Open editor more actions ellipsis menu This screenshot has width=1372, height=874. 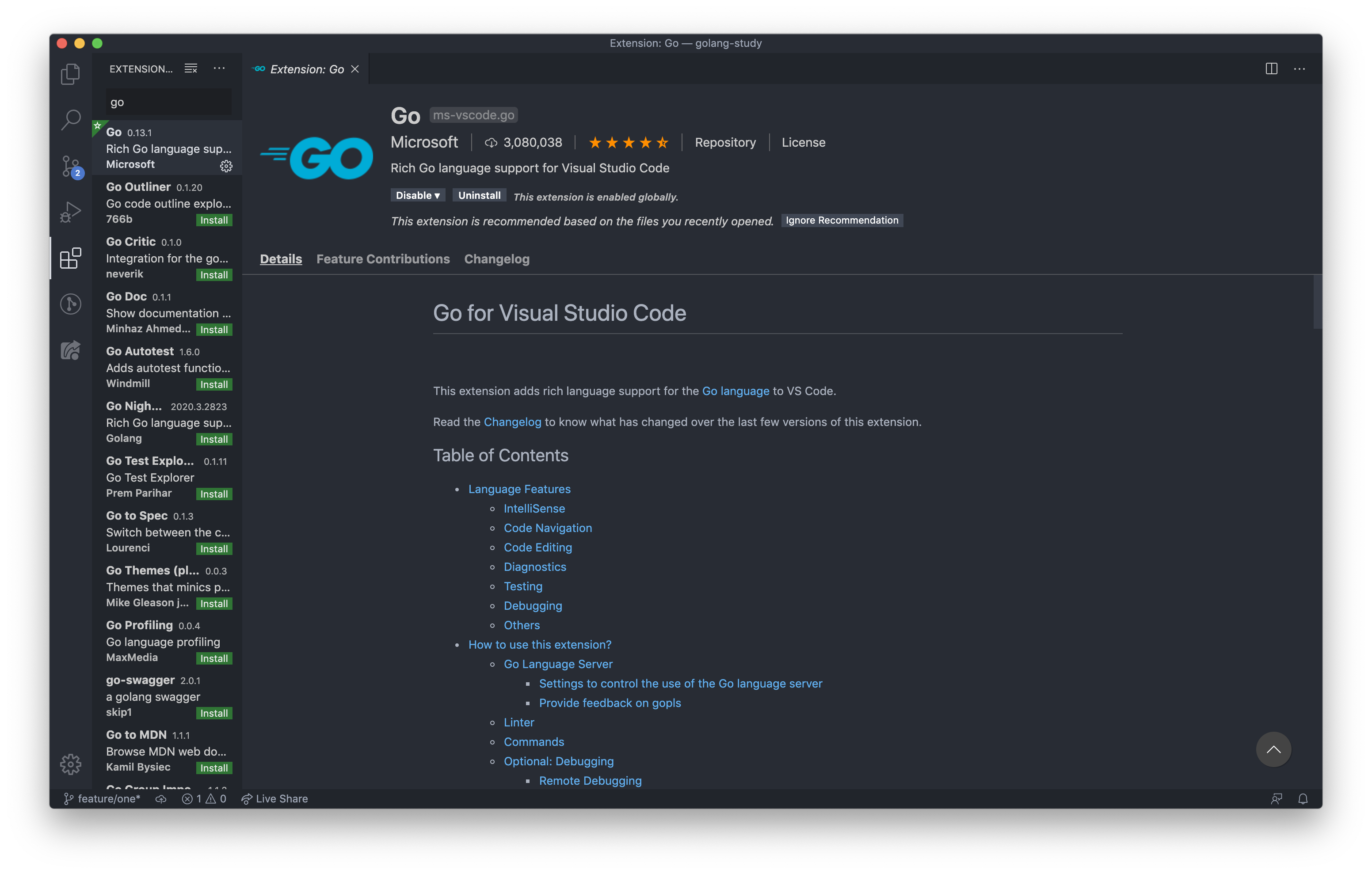click(x=1299, y=68)
